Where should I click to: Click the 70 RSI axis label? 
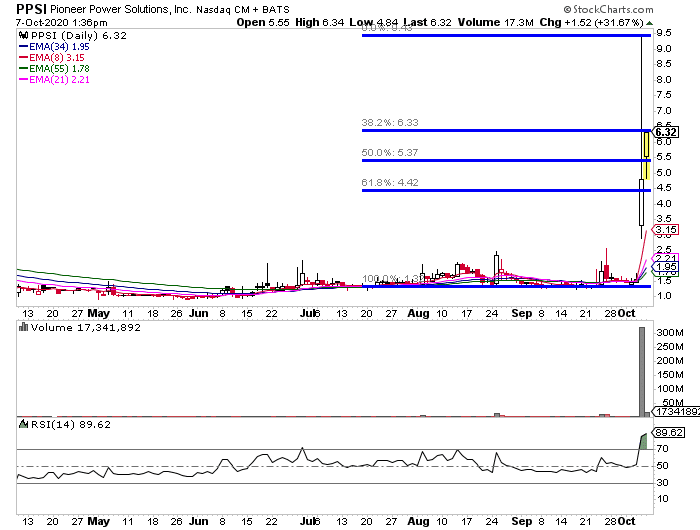pos(662,449)
